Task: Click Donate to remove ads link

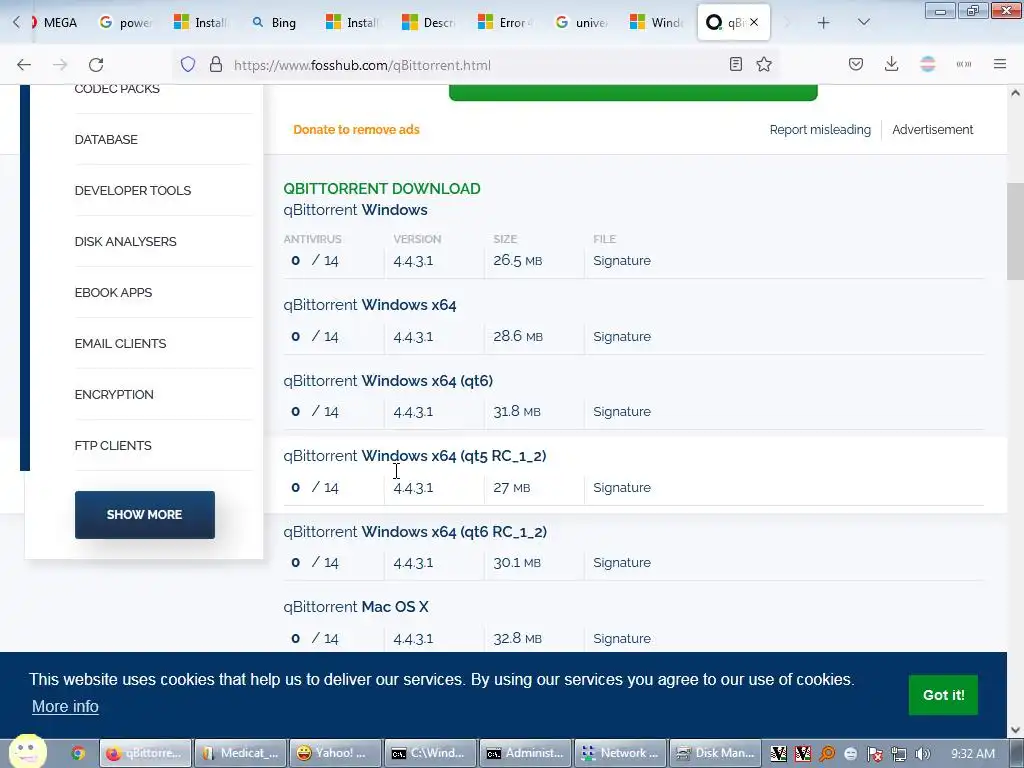Action: tap(356, 129)
